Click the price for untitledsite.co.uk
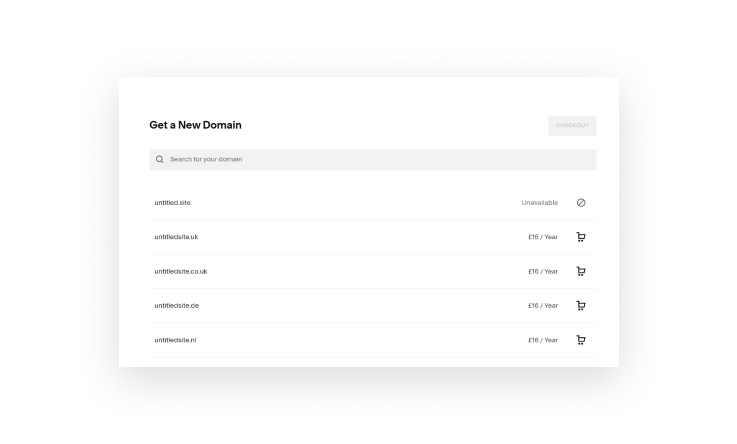The width and height of the screenshot is (737, 444). [543, 271]
